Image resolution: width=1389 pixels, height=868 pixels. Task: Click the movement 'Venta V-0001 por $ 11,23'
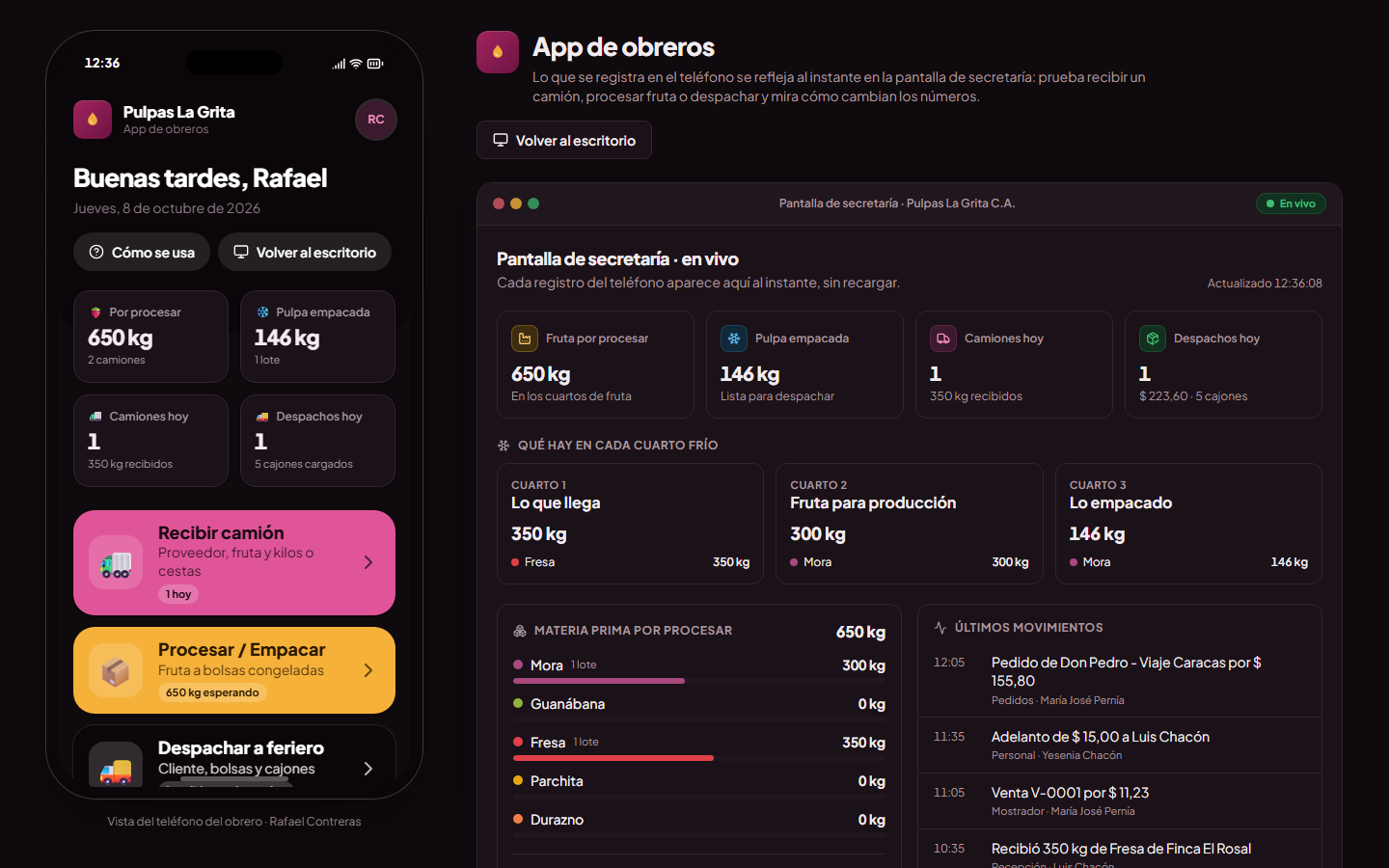1120,800
